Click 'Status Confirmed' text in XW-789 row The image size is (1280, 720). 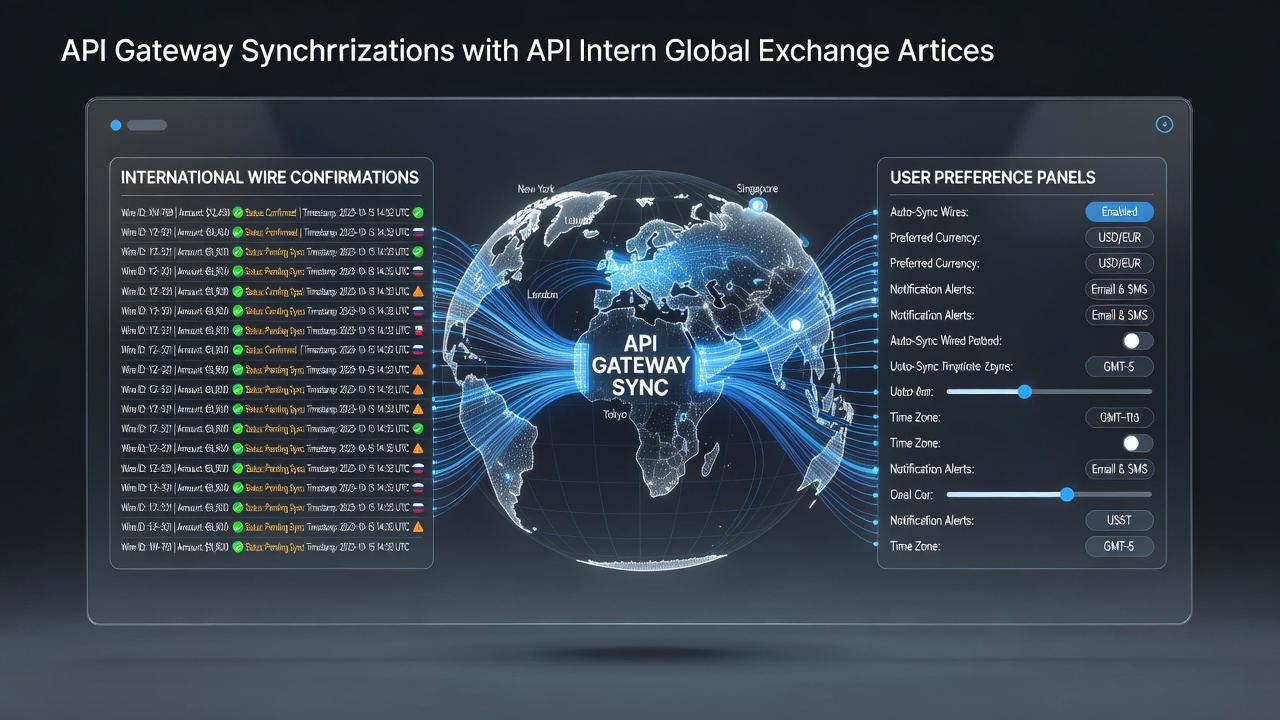[x=271, y=213]
